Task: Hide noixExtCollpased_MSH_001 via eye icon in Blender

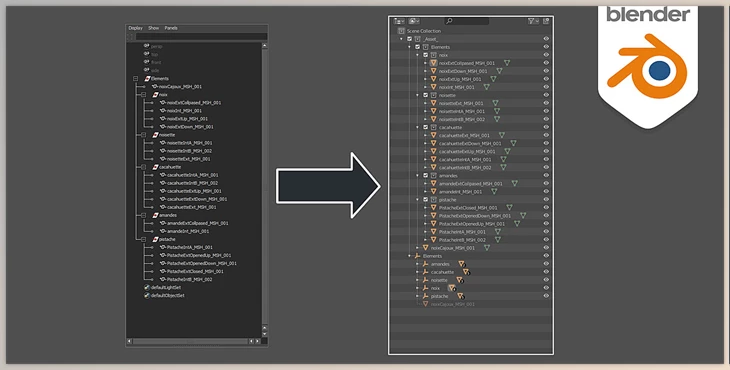Action: point(546,63)
